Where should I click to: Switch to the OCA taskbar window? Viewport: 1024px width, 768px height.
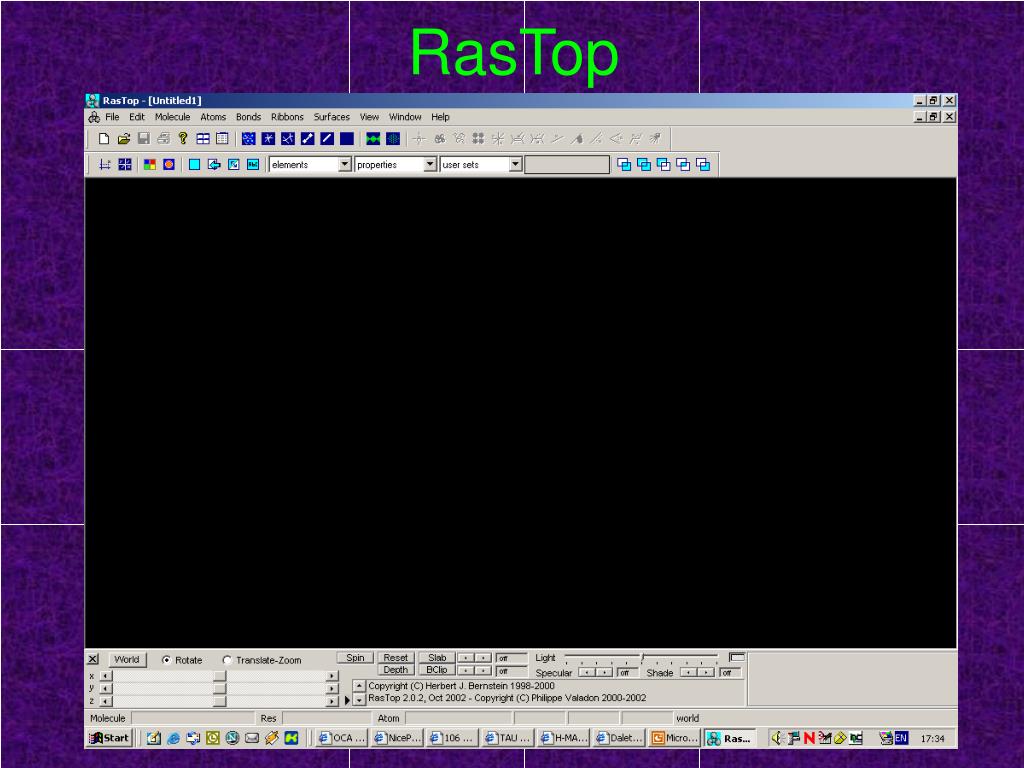(x=342, y=738)
